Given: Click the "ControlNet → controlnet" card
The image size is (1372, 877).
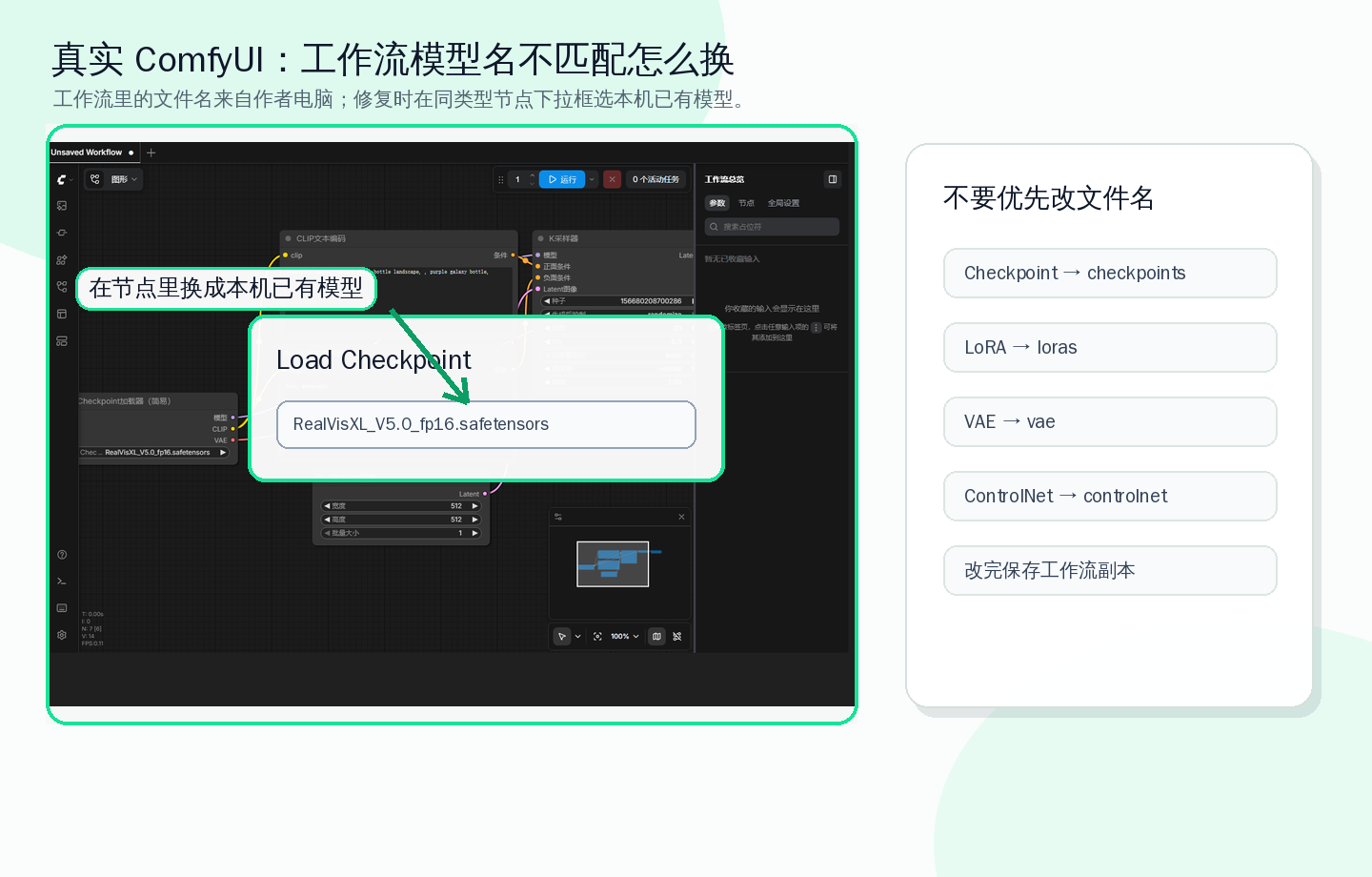Looking at the screenshot, I should point(1110,497).
